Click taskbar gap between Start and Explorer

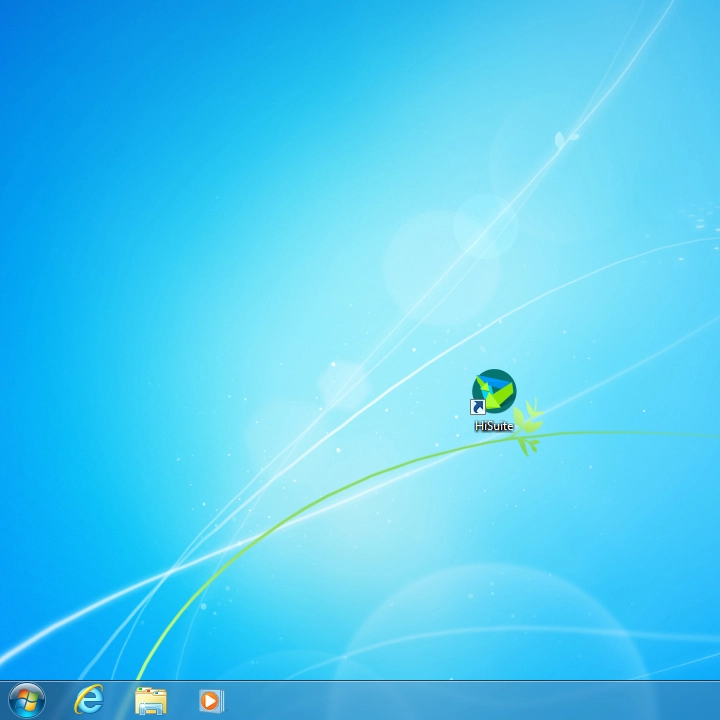(58, 700)
